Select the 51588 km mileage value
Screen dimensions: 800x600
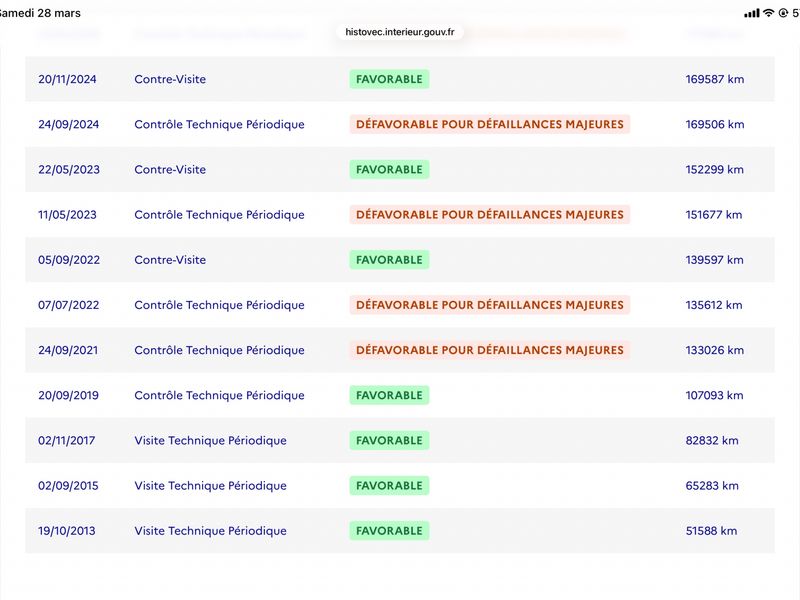pyautogui.click(x=711, y=531)
